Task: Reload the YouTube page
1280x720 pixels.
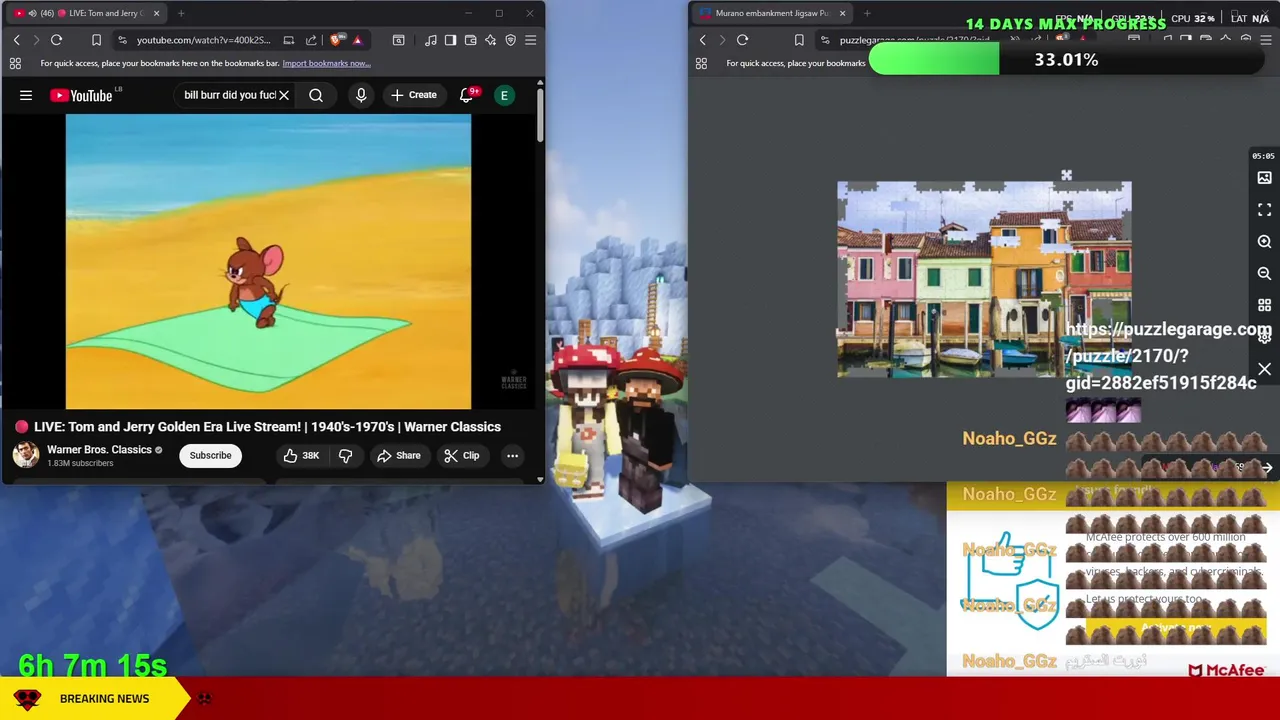Action: (x=56, y=40)
